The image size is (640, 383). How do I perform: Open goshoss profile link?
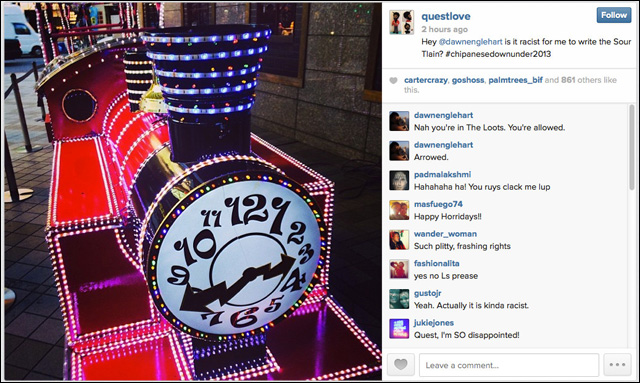point(468,80)
